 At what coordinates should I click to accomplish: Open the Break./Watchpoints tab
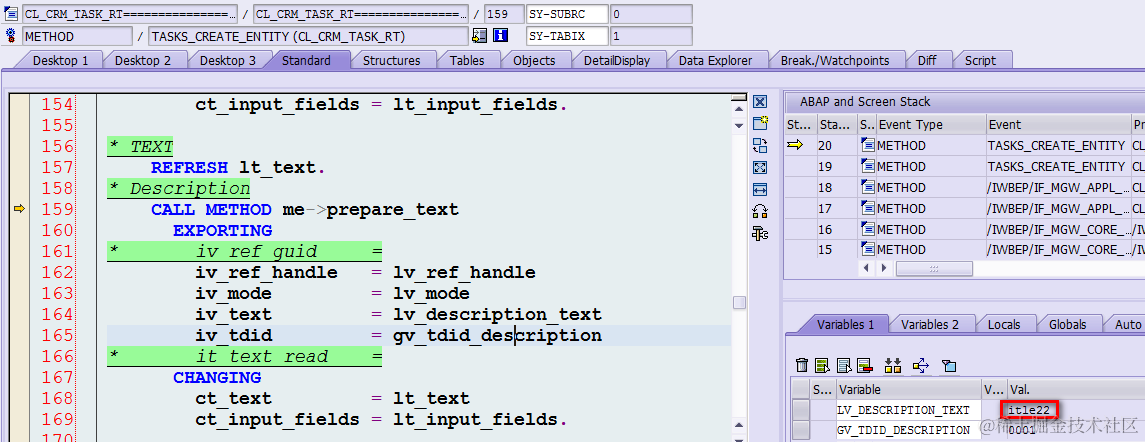[835, 61]
